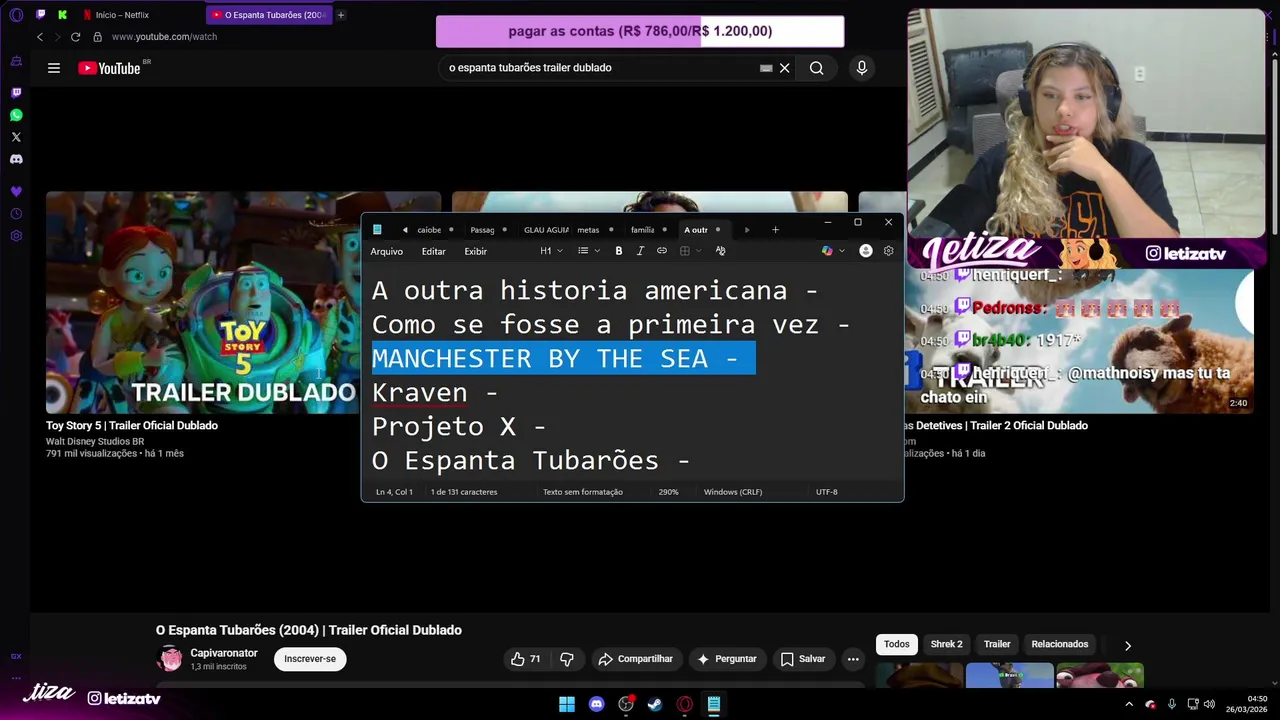
Task: Click 290% zoom level in Notepad status bar
Action: 668,492
